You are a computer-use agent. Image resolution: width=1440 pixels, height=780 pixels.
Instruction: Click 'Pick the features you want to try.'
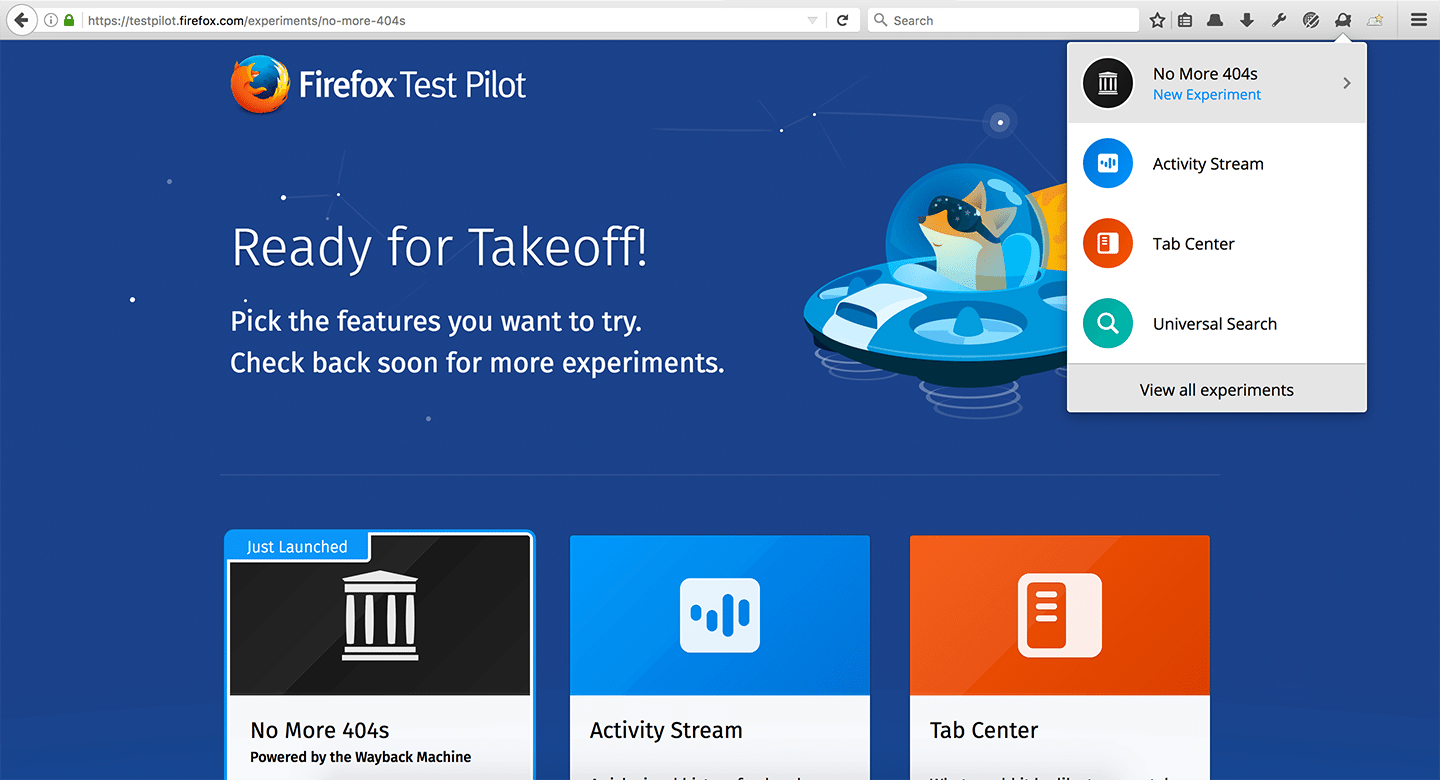tap(436, 321)
